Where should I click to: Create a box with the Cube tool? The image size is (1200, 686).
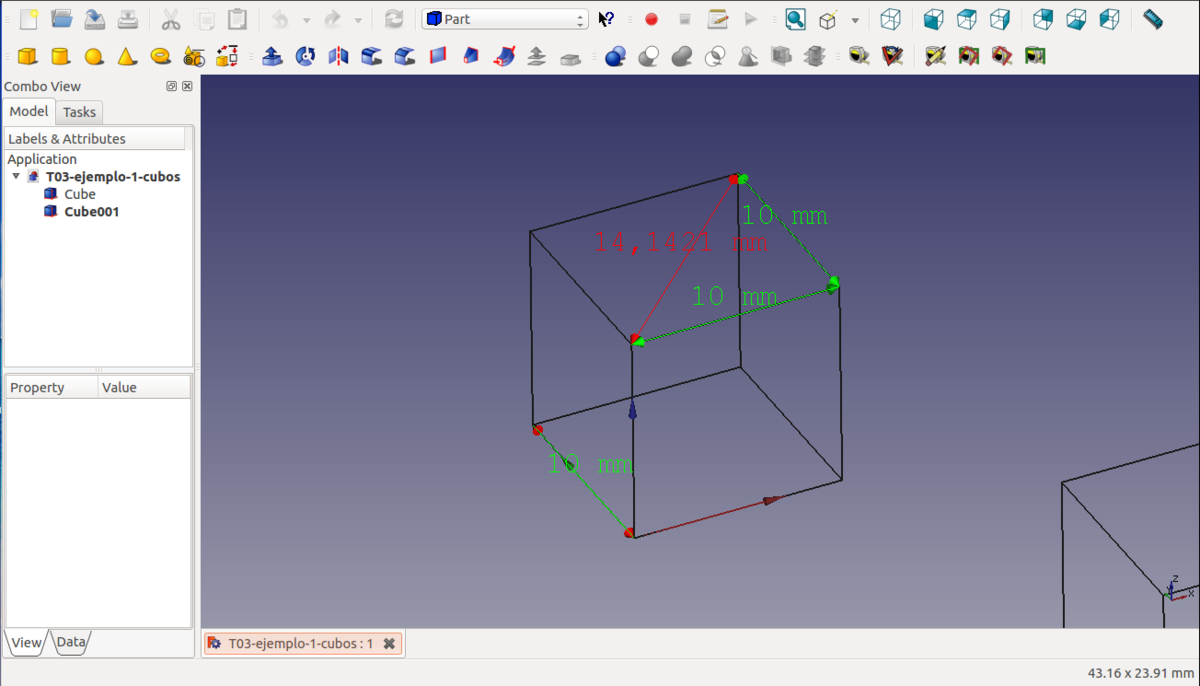click(28, 56)
